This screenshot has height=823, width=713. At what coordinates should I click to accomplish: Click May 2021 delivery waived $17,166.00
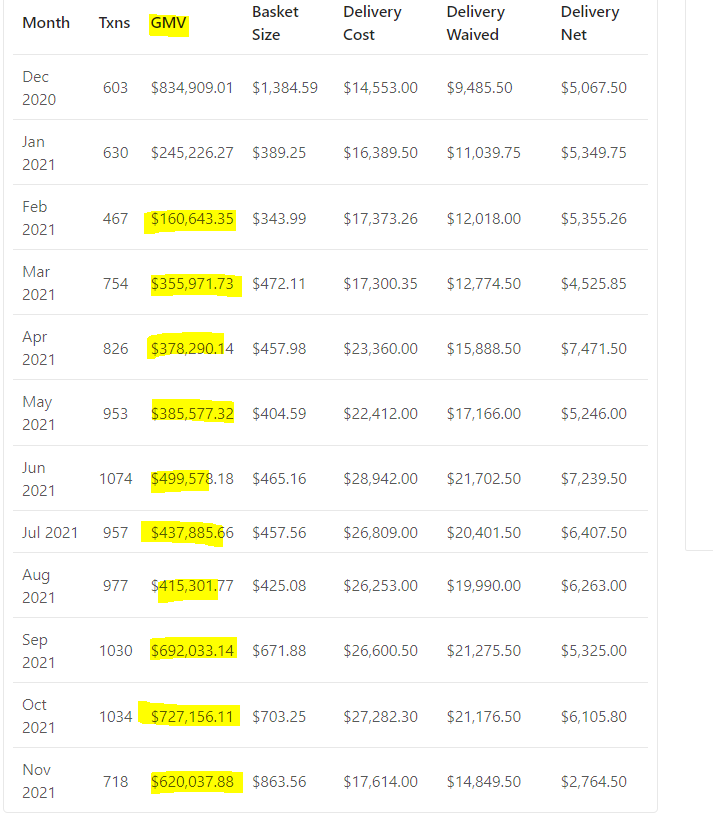pyautogui.click(x=484, y=414)
